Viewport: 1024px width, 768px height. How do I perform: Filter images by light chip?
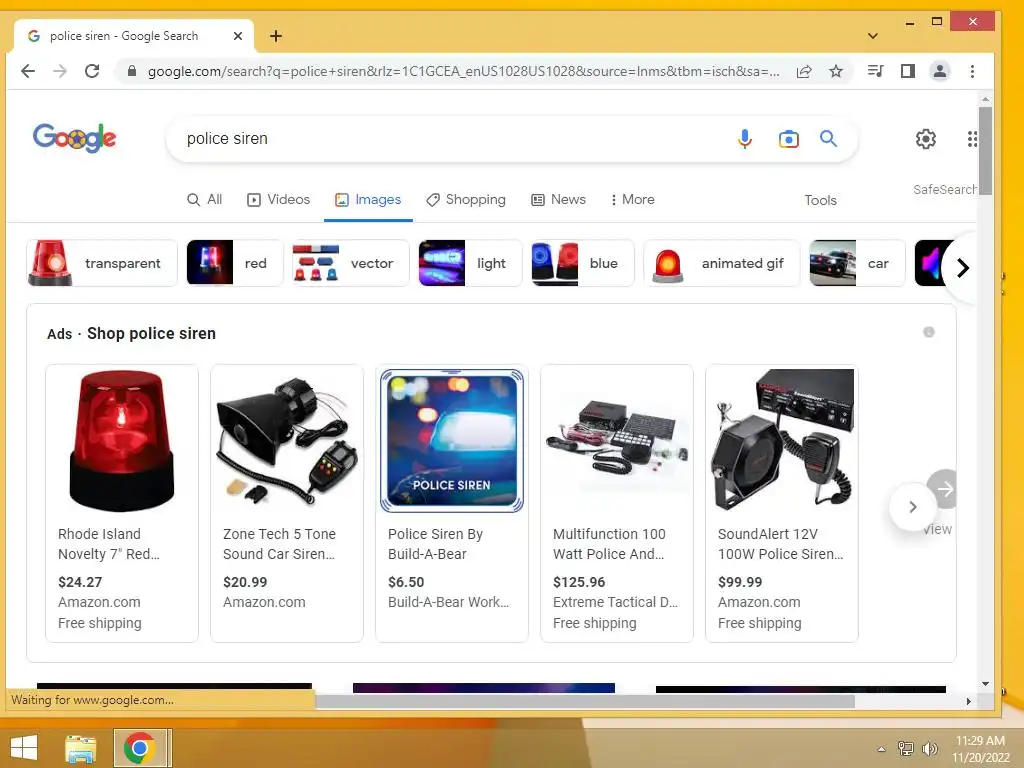[470, 263]
